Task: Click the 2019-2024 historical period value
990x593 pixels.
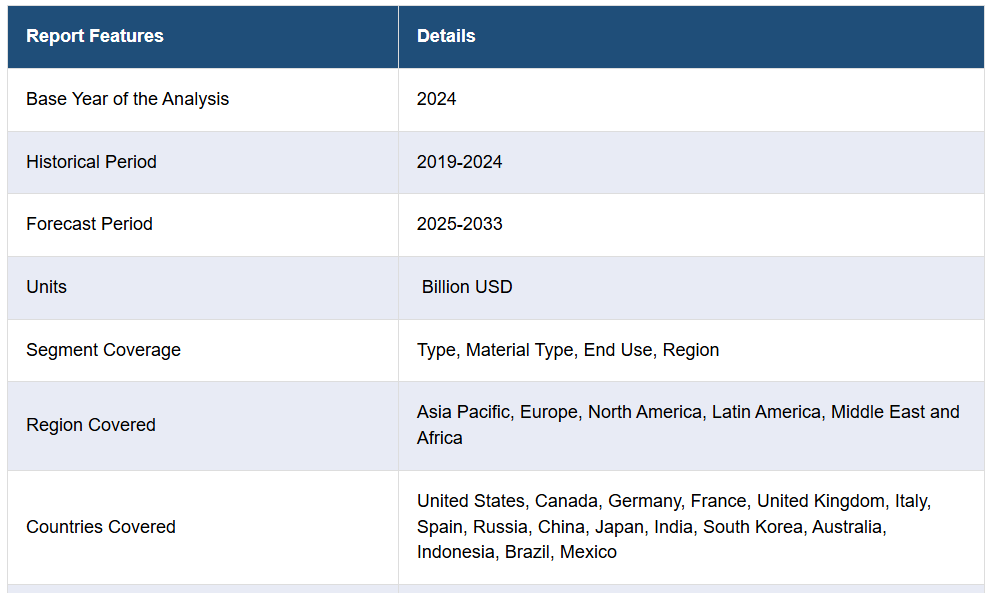Action: coord(460,162)
